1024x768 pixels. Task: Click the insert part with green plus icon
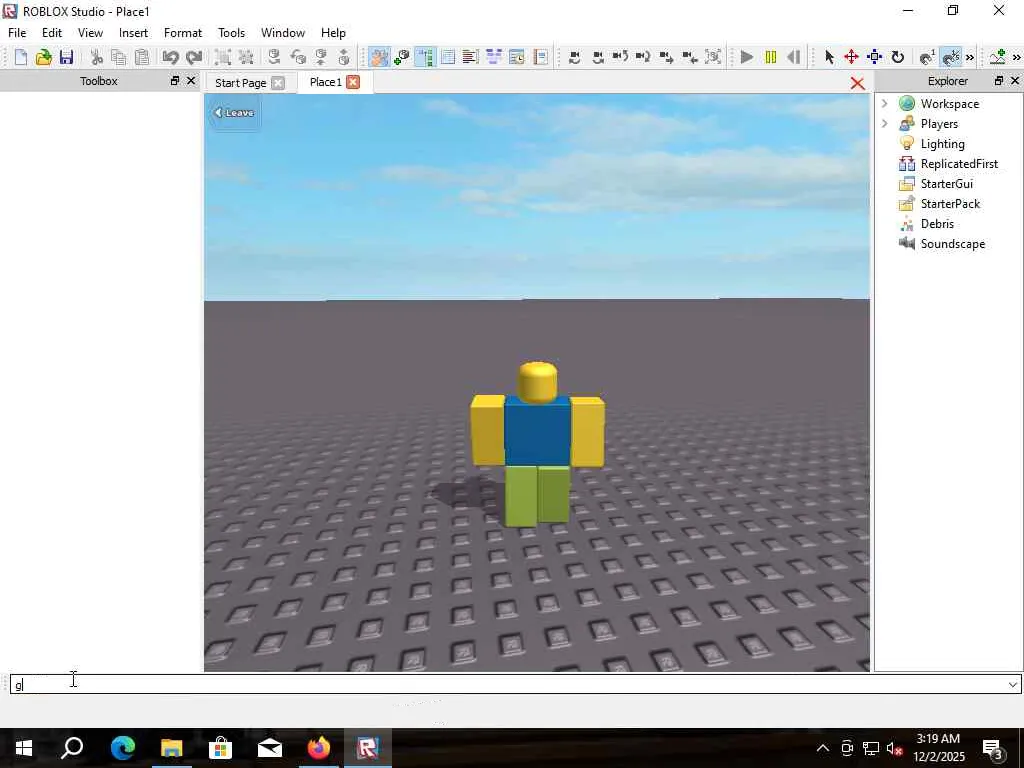[402, 57]
